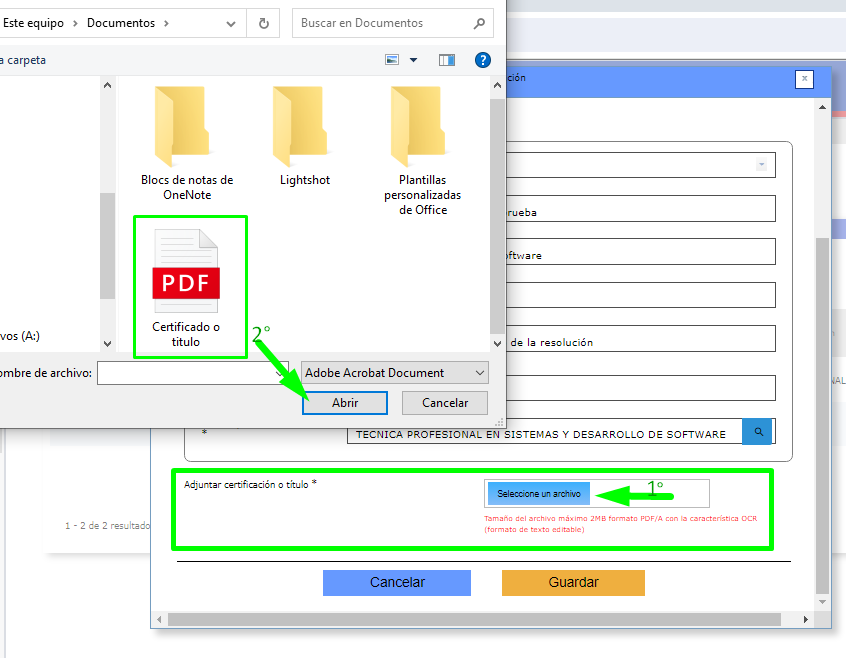
Task: Toggle the preview pane icon
Action: click(x=447, y=60)
